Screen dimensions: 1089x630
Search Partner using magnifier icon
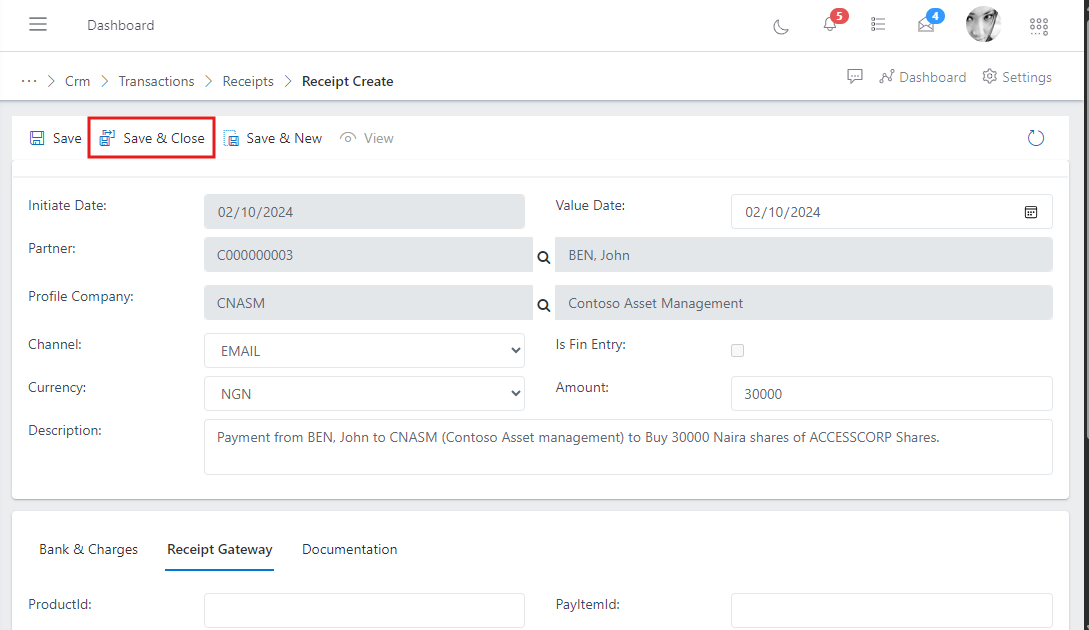[x=543, y=257]
